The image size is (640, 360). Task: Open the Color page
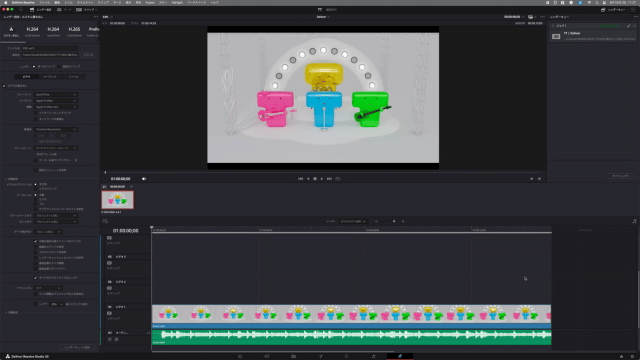click(347, 356)
